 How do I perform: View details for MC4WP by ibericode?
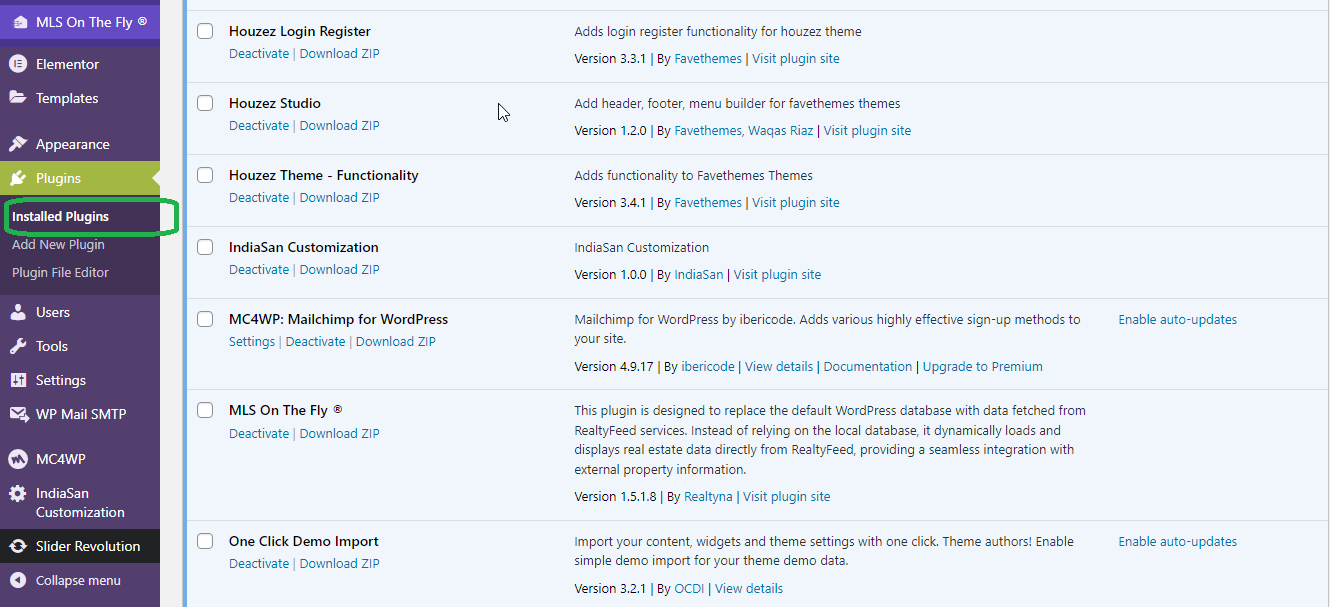(779, 367)
